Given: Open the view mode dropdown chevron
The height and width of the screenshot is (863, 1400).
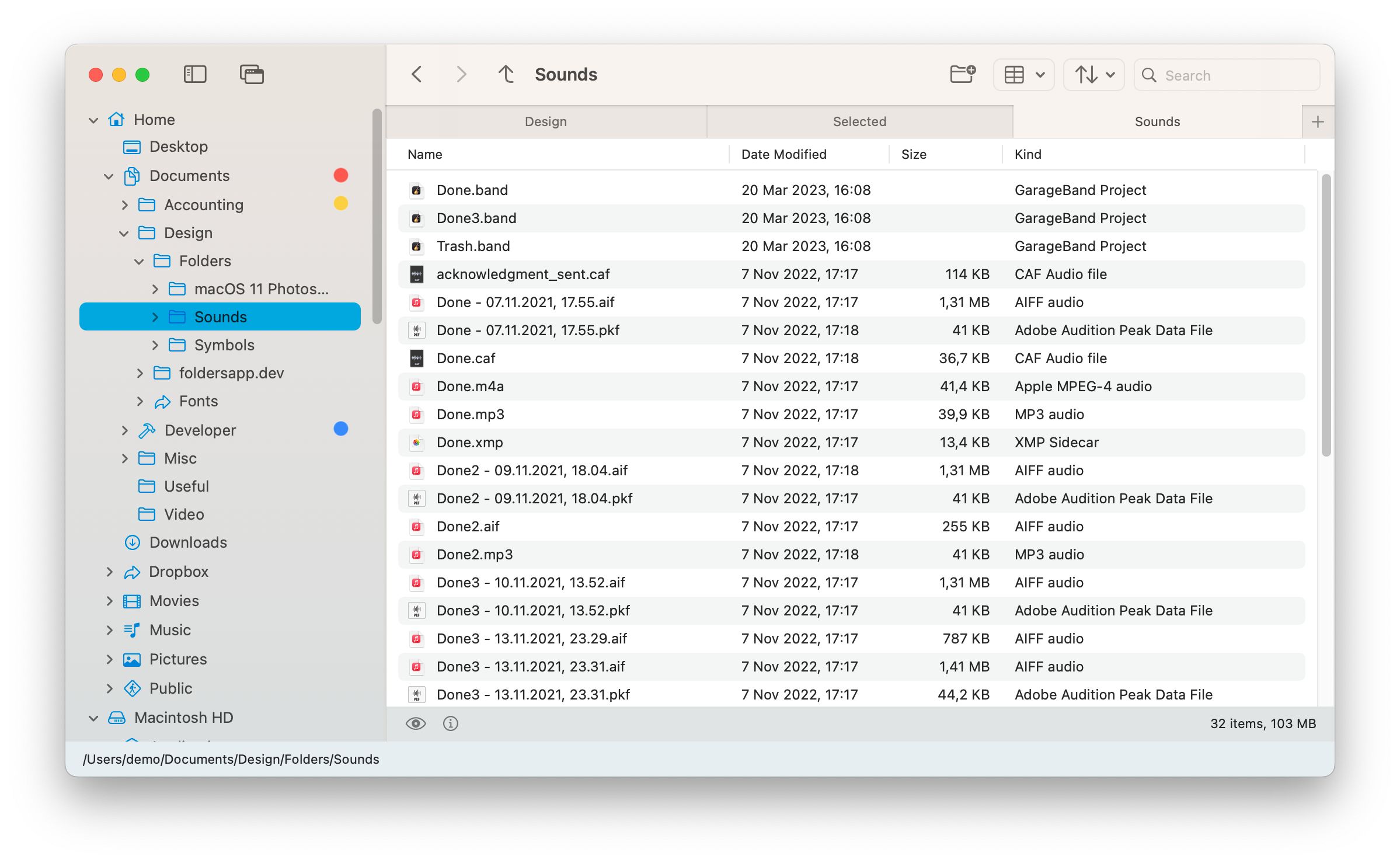Looking at the screenshot, I should click(1040, 74).
